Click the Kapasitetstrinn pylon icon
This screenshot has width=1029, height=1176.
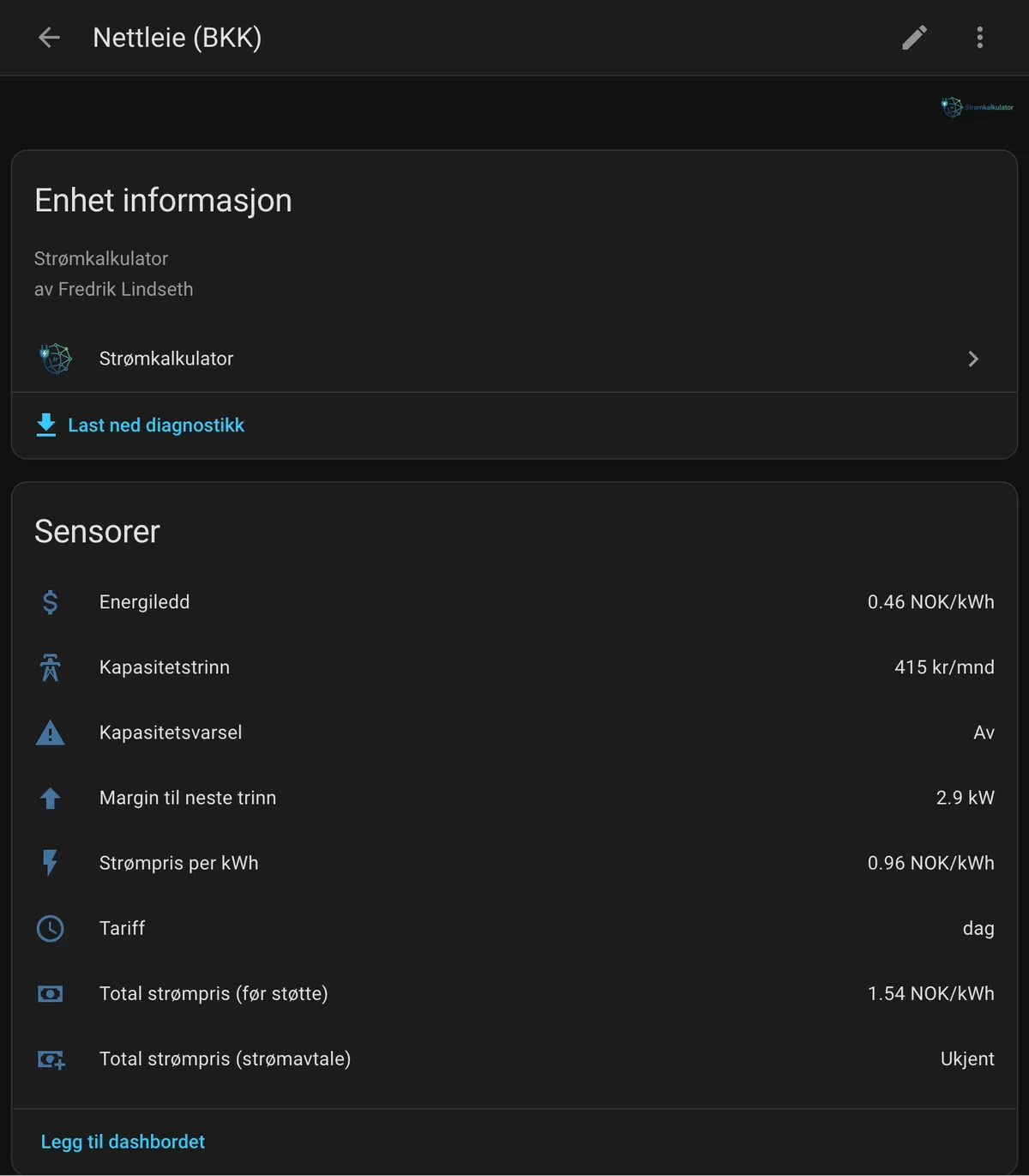coord(51,667)
